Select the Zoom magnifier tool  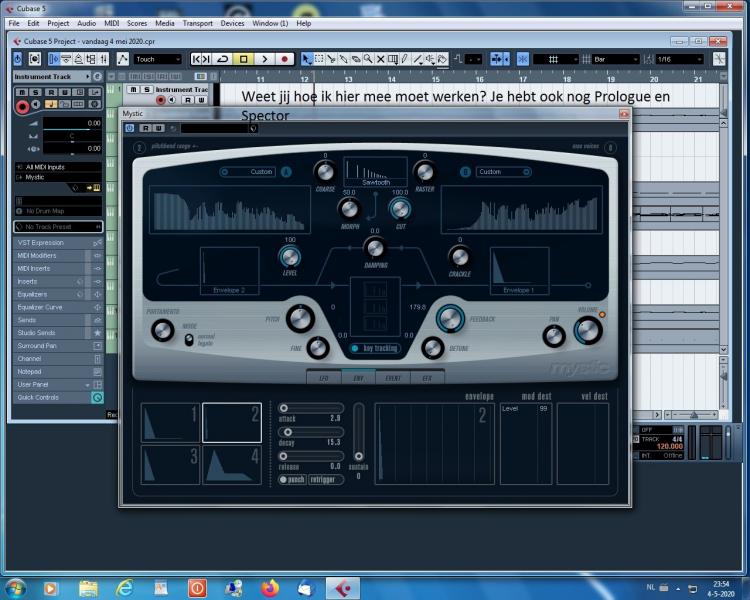coord(368,59)
